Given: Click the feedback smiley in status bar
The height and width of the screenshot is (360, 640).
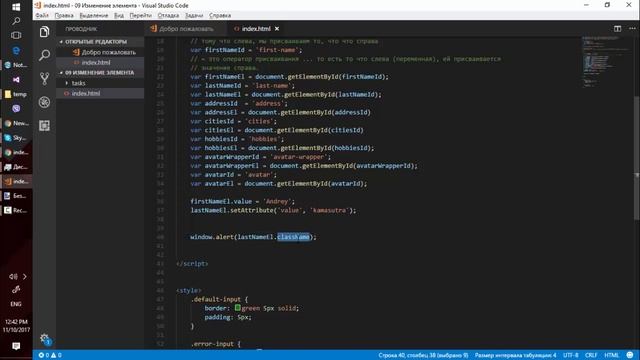Looking at the screenshot, I should [x=630, y=355].
